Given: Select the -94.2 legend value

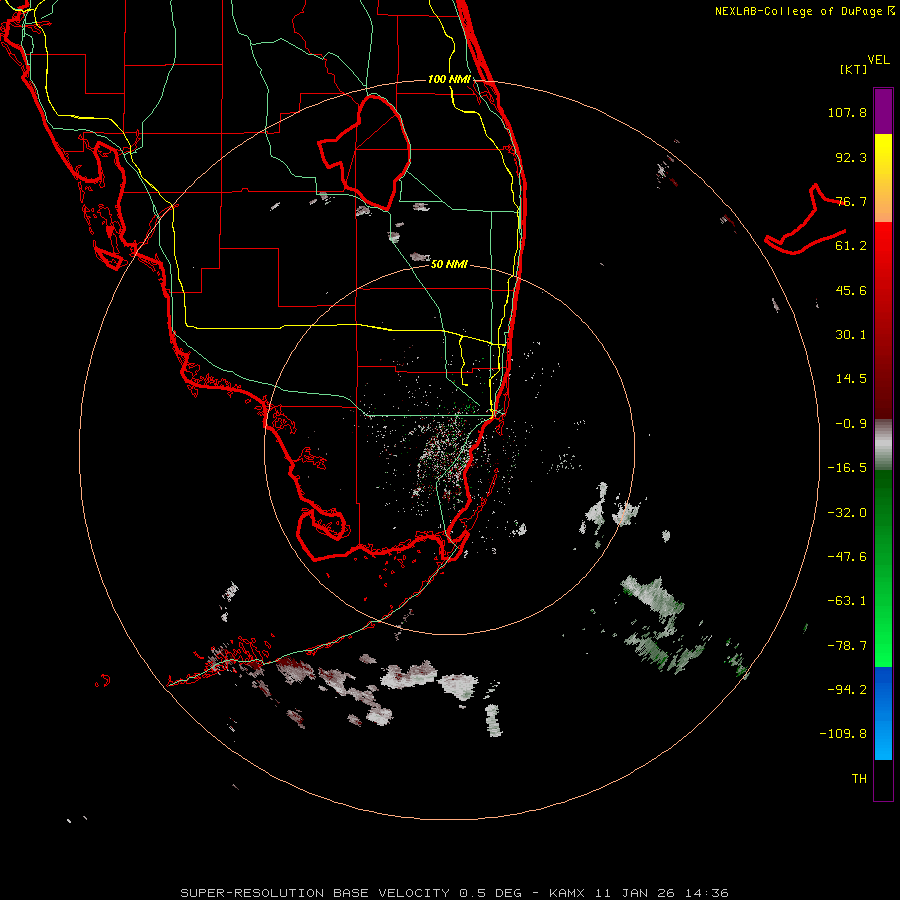Looking at the screenshot, I should [847, 690].
